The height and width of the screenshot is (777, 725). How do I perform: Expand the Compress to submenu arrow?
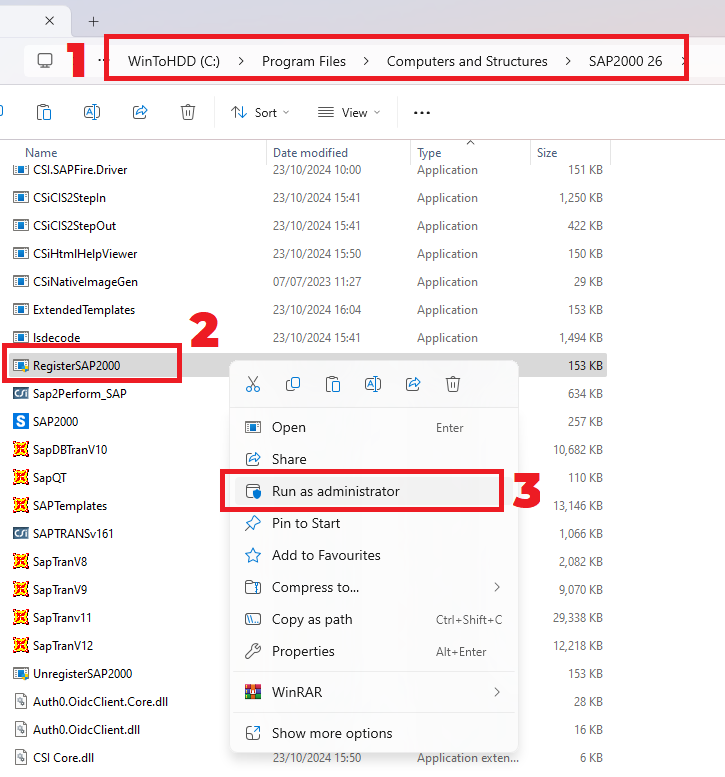click(x=497, y=587)
